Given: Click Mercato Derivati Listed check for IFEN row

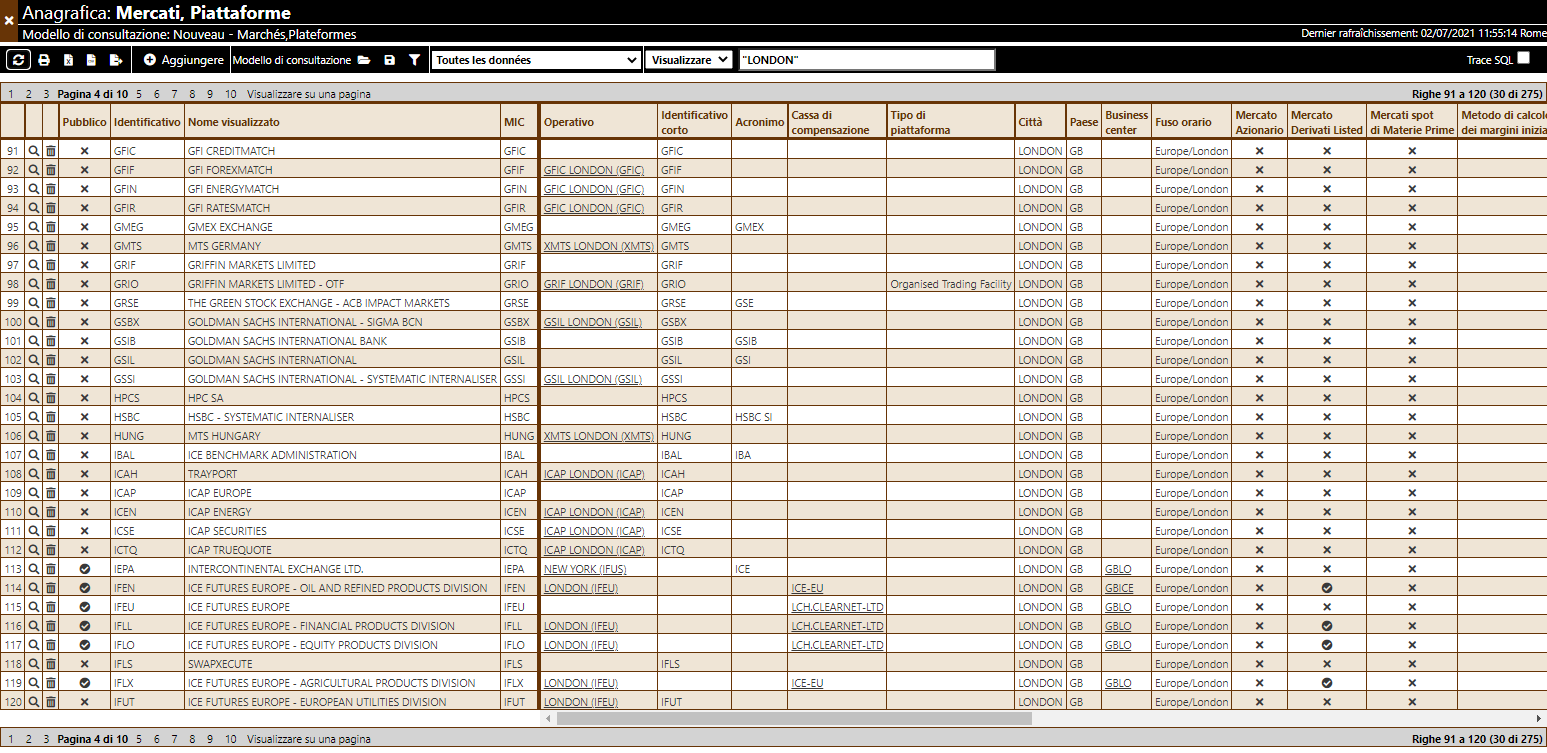Looking at the screenshot, I should pos(1327,588).
